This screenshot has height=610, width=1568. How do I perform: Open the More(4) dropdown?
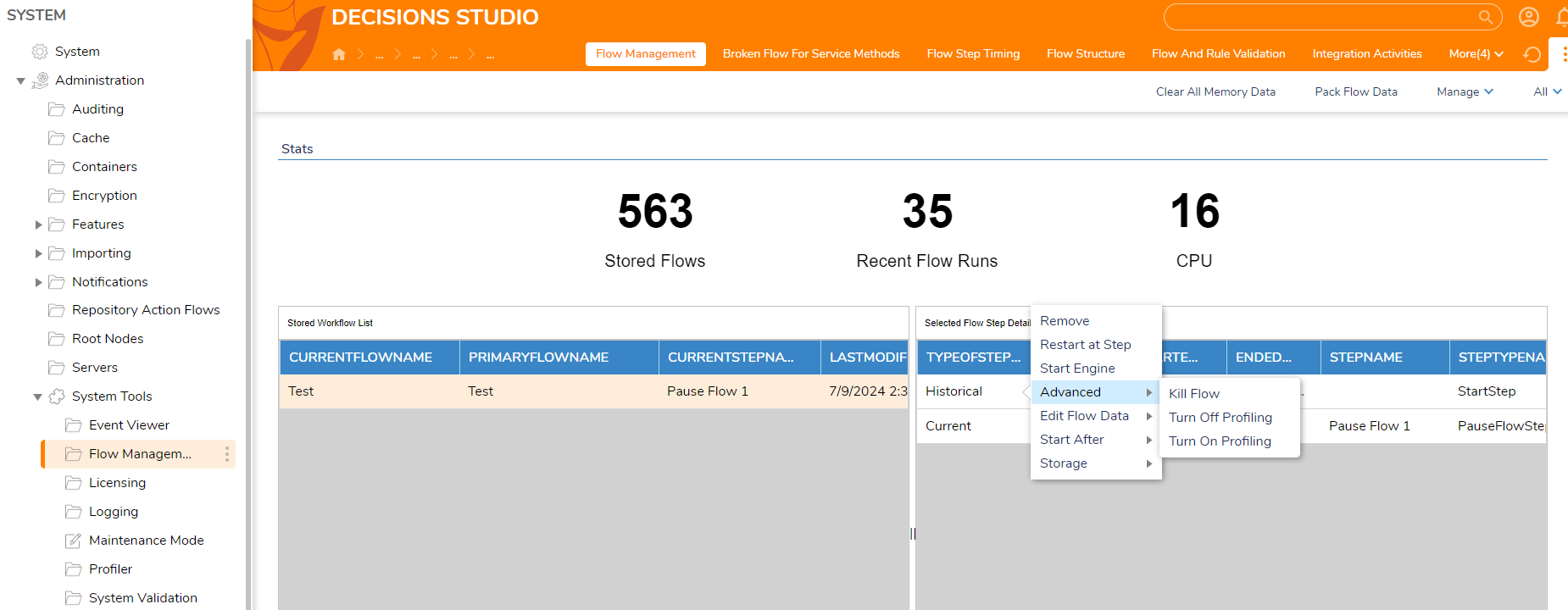pyautogui.click(x=1476, y=54)
